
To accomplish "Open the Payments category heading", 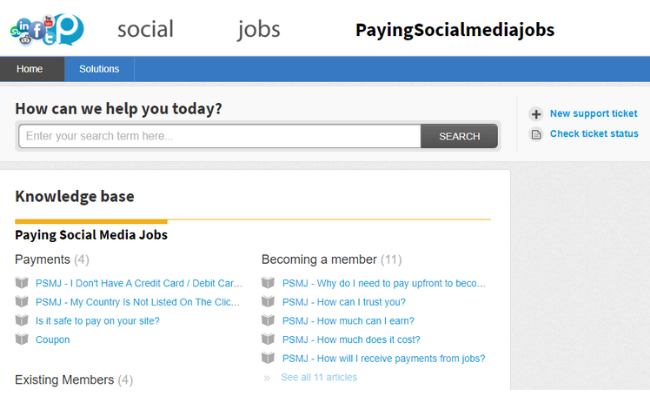I will [x=42, y=259].
